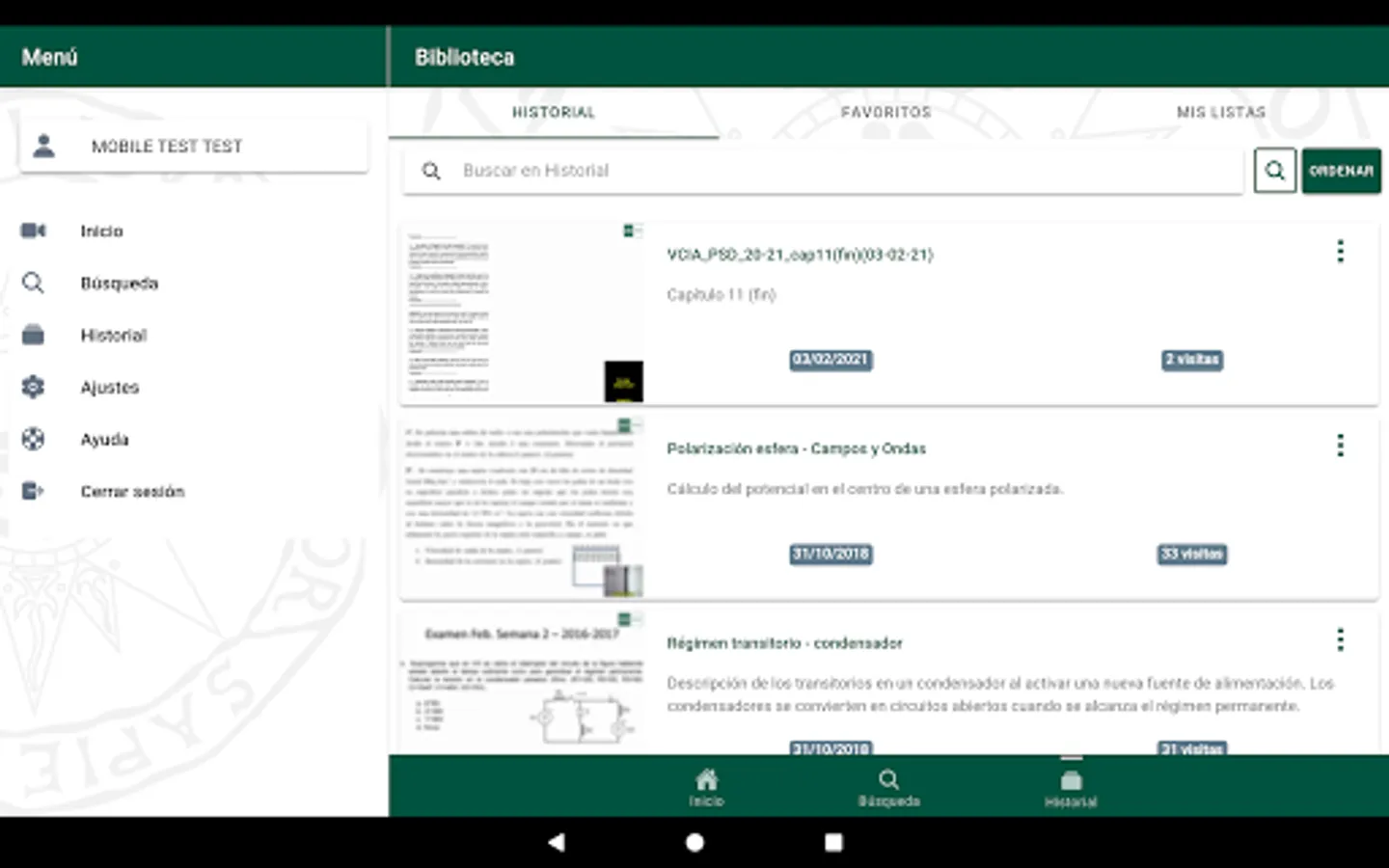
Task: Open options menu for VCIA_PSD_20-21 item
Action: click(x=1340, y=252)
